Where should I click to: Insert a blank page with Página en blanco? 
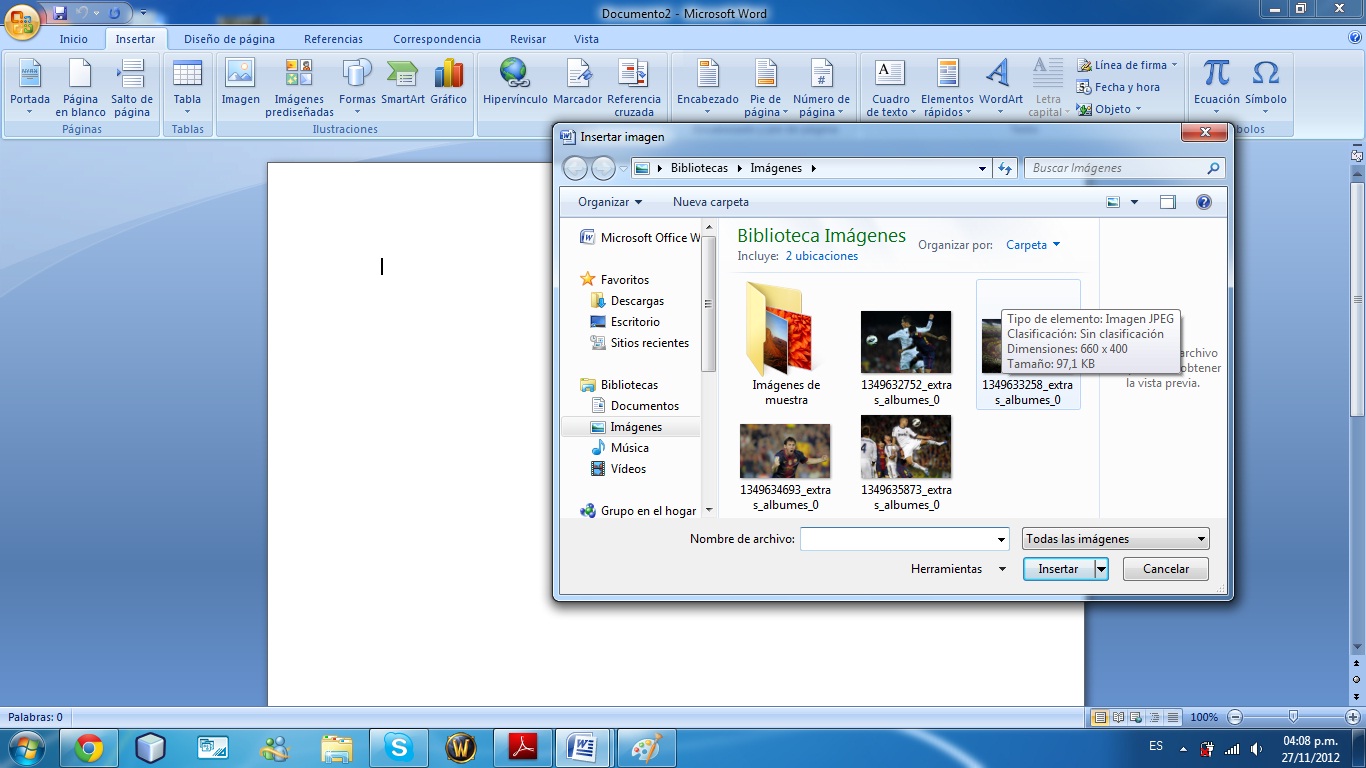[x=81, y=88]
